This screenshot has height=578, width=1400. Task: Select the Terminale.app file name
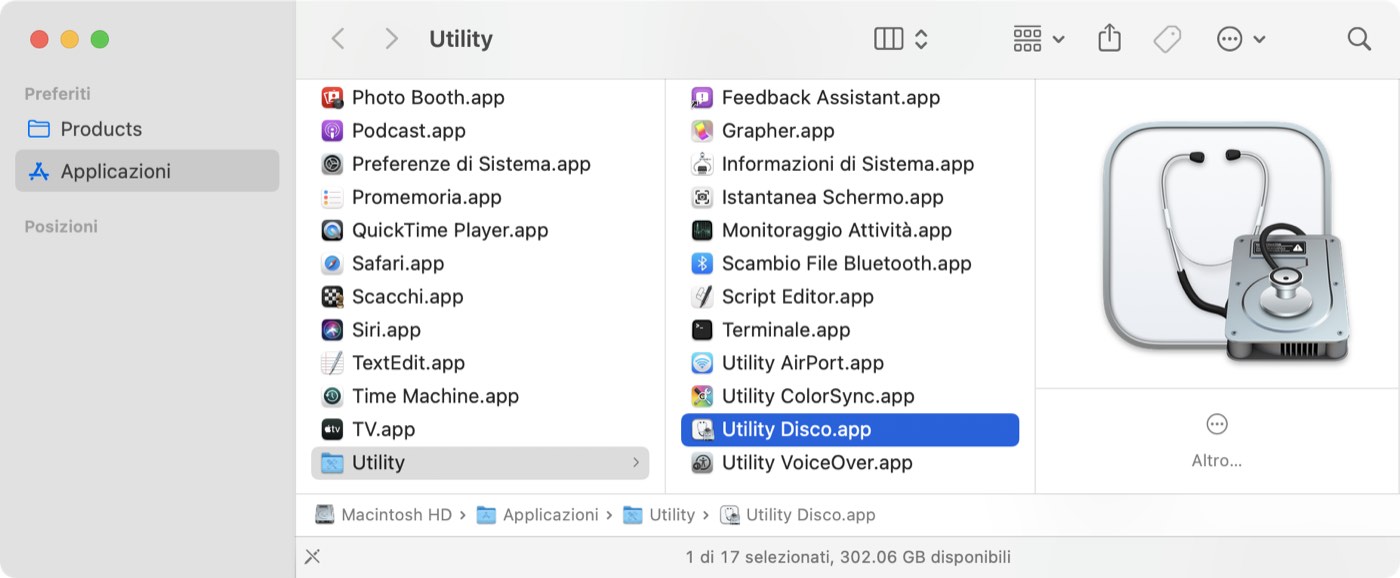coord(786,330)
